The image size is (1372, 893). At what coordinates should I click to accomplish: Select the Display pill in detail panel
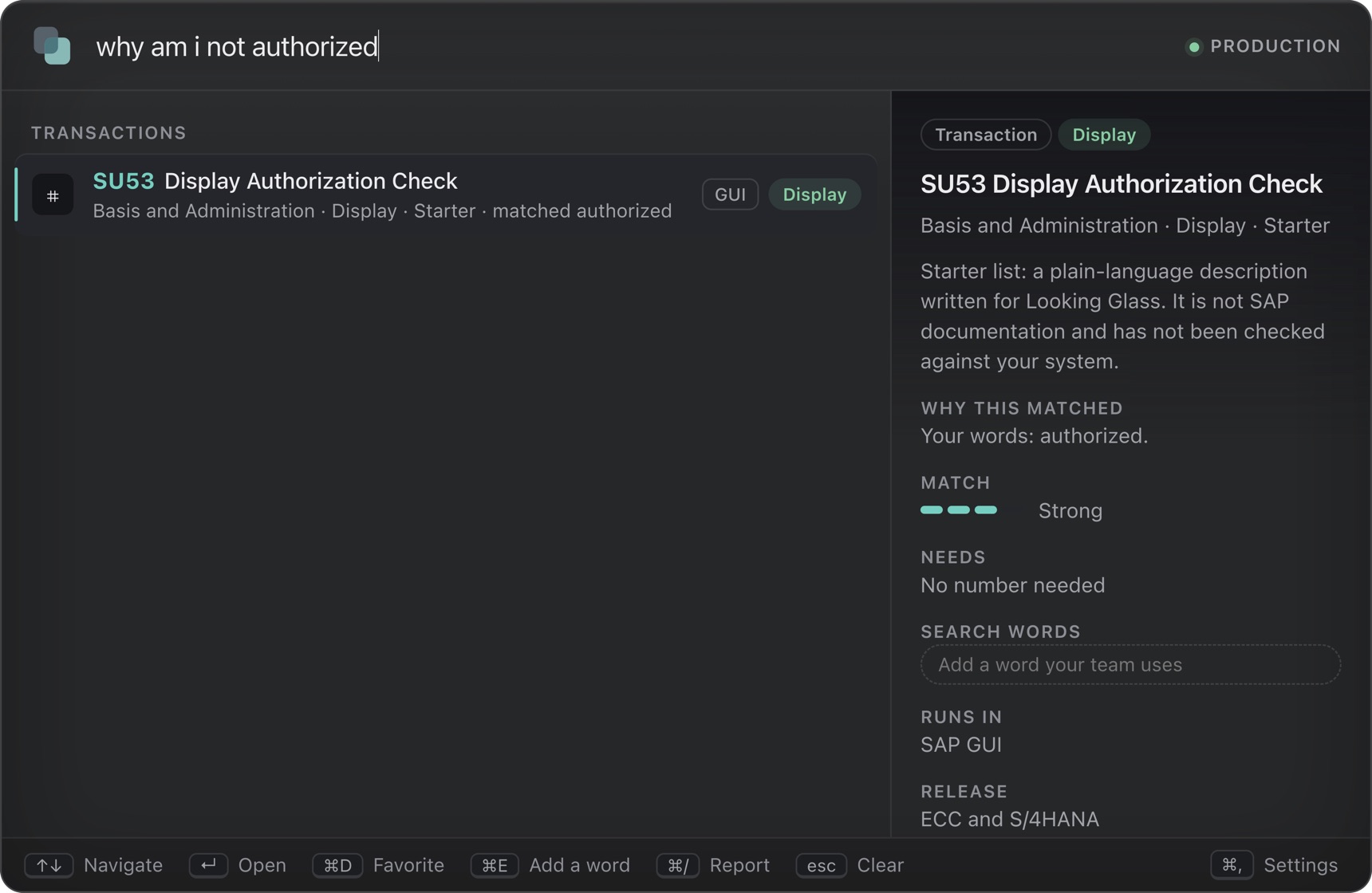pos(1104,135)
